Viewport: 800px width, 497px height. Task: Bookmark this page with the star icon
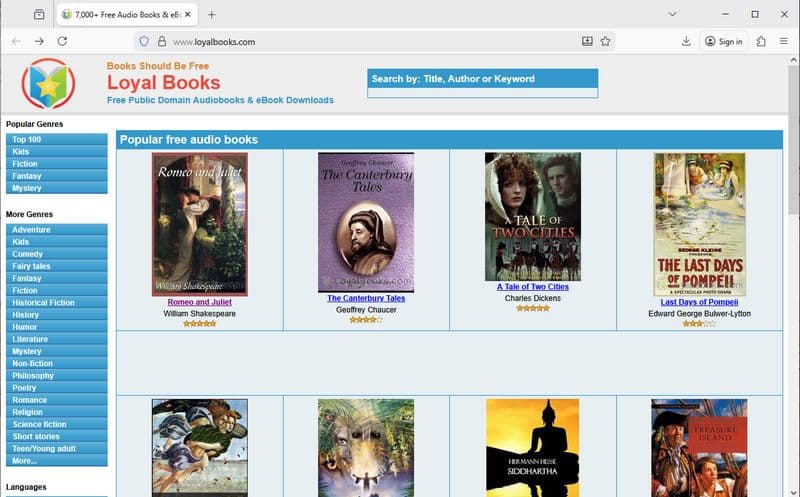click(606, 41)
